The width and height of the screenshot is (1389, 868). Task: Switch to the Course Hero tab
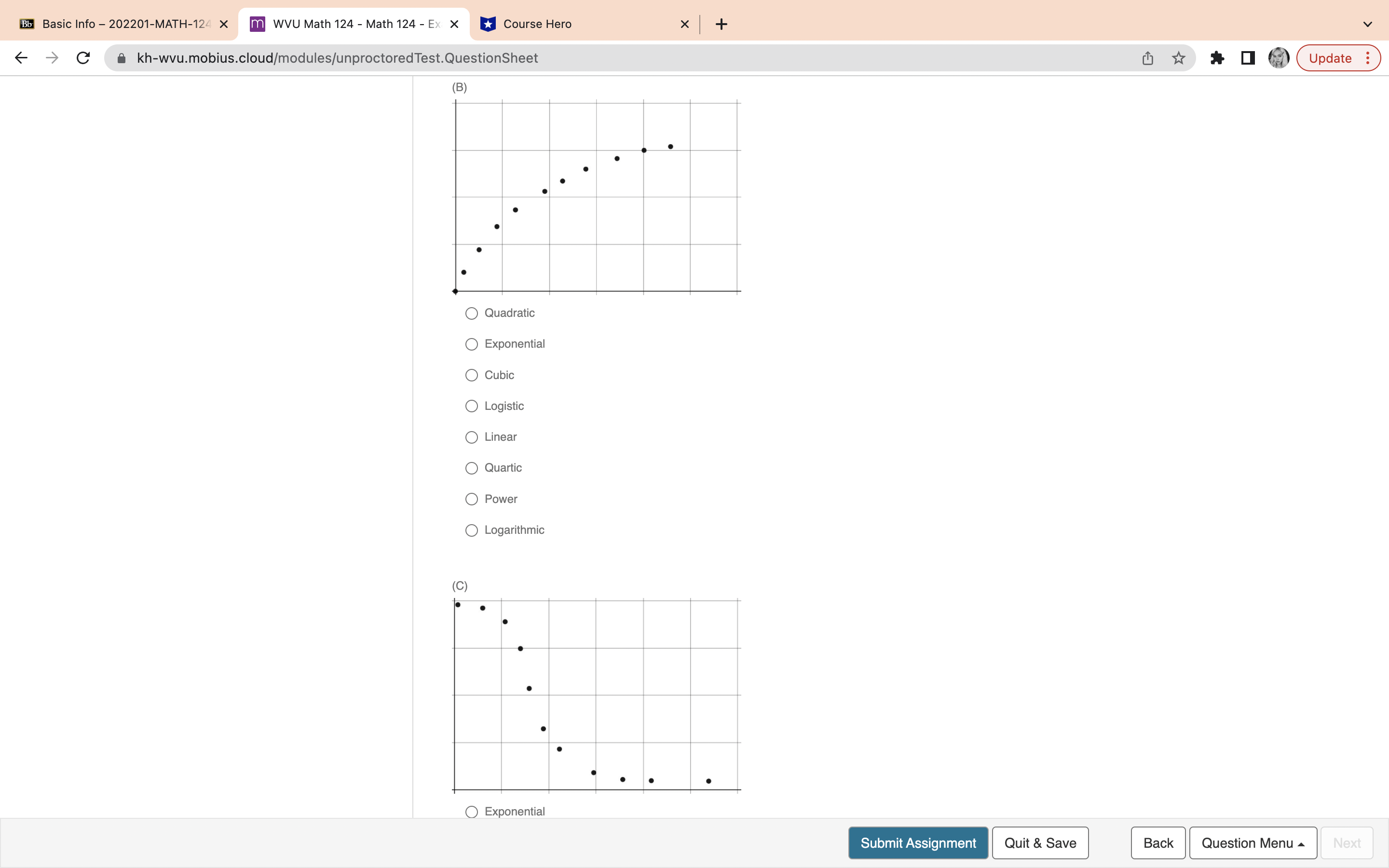[x=580, y=24]
